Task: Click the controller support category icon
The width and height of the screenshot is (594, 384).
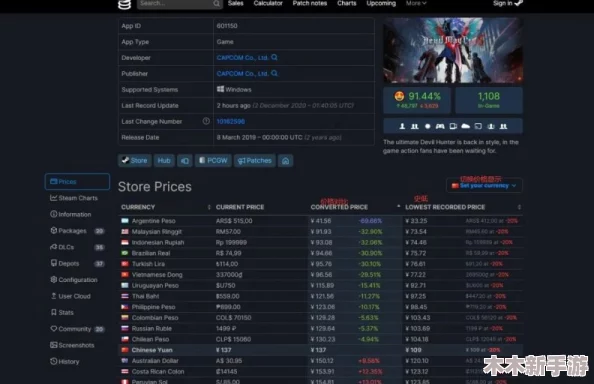Action: click(440, 126)
